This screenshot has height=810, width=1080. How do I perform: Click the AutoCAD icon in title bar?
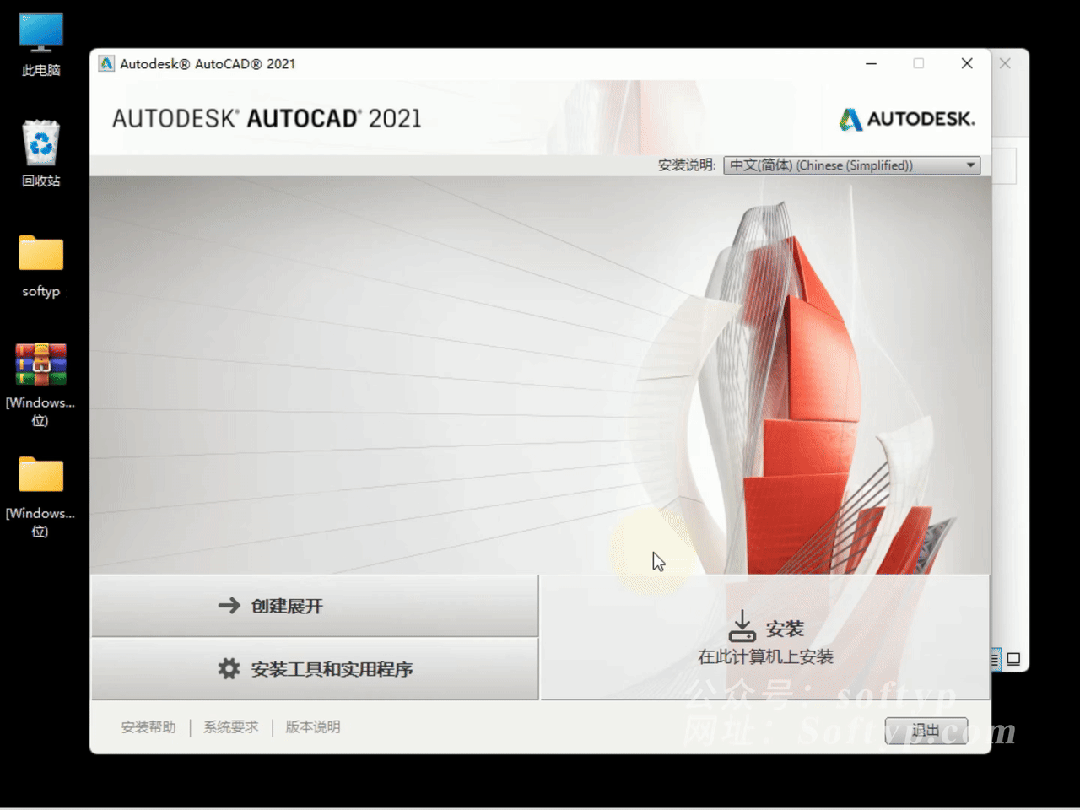(106, 64)
